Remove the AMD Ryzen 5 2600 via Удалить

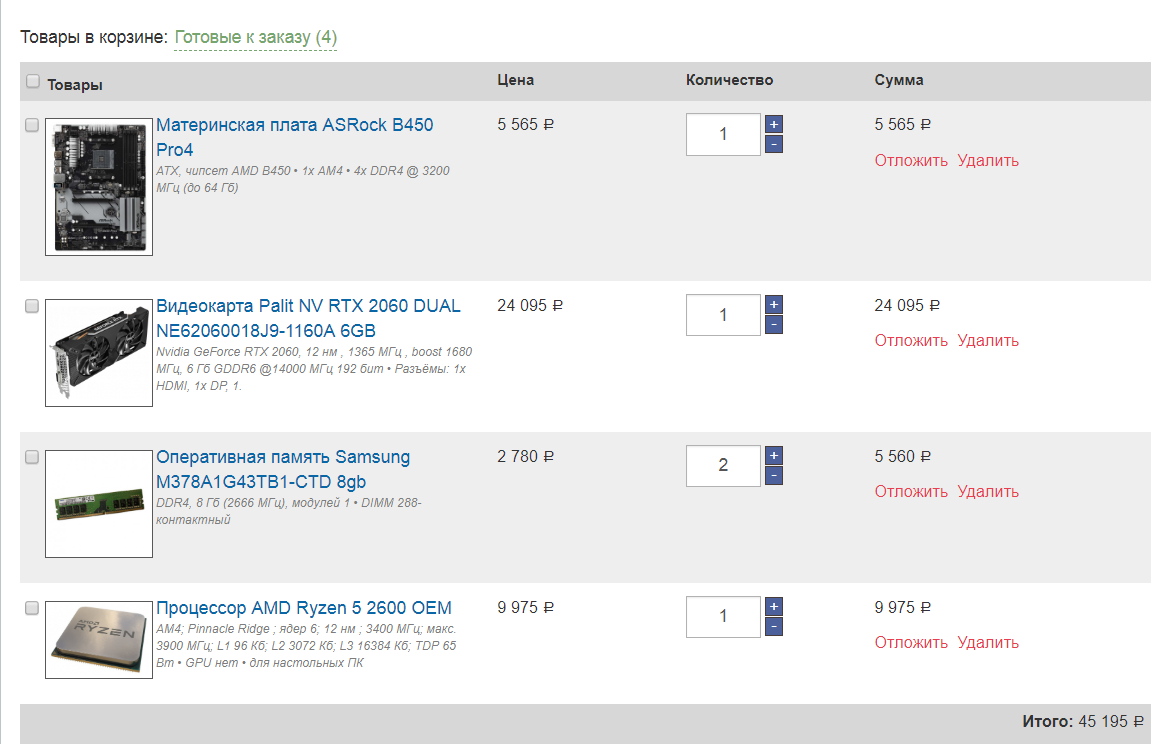point(987,642)
